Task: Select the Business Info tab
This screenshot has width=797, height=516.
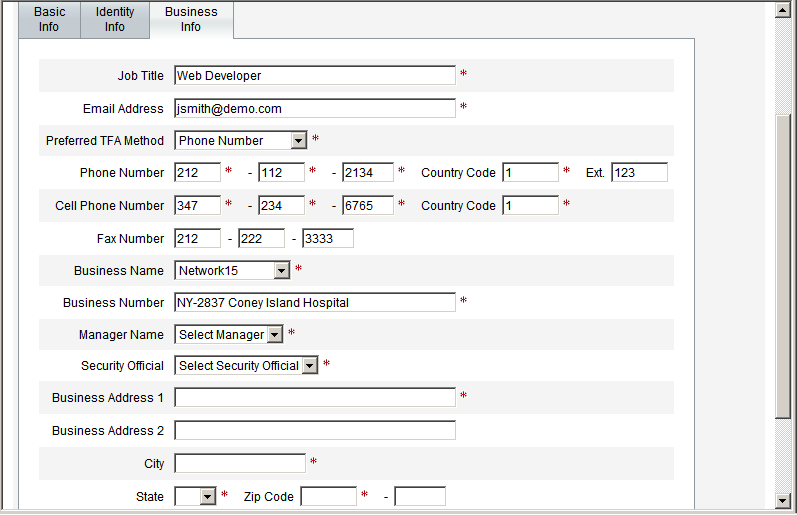Action: (x=191, y=19)
